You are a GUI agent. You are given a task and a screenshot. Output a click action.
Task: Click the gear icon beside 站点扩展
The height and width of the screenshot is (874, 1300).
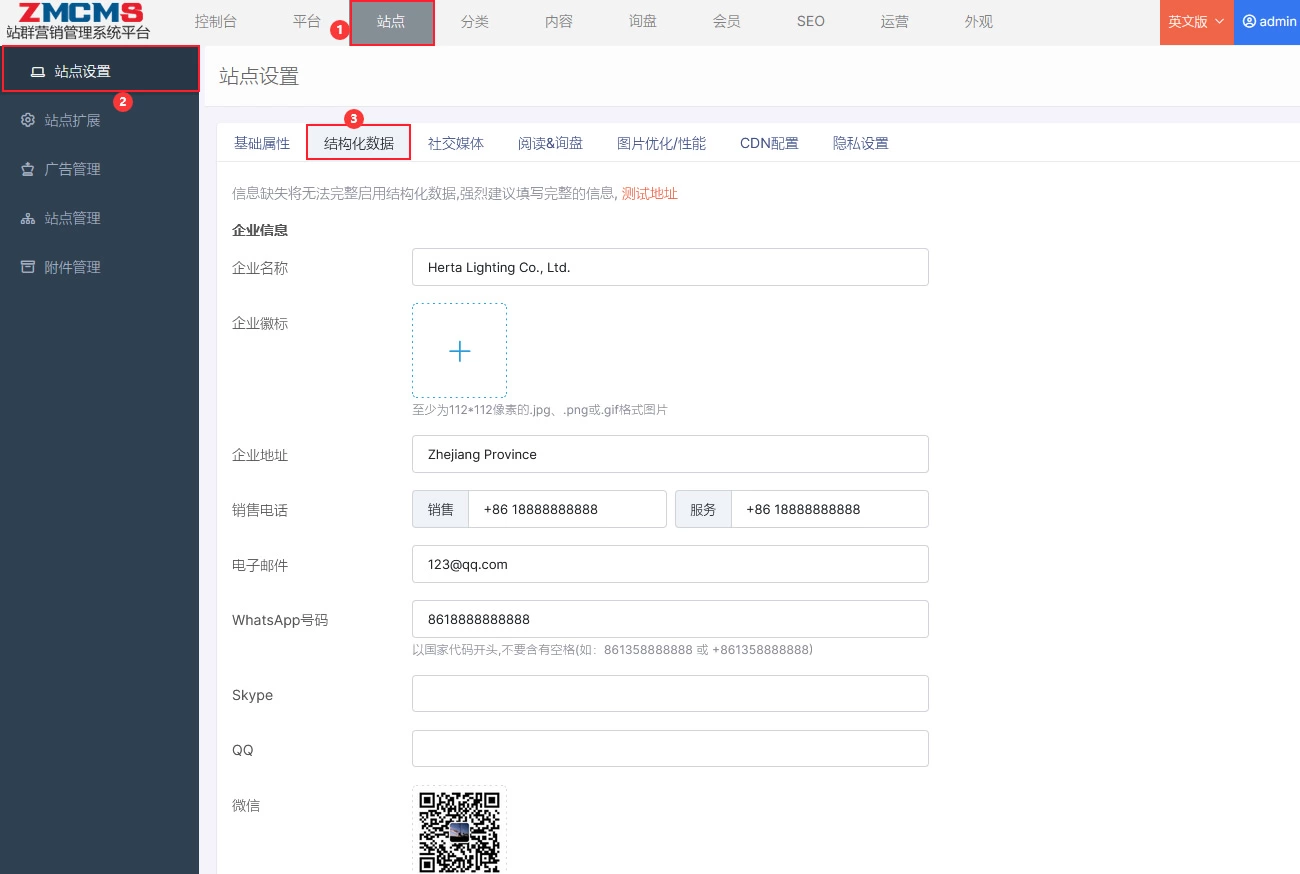28,120
